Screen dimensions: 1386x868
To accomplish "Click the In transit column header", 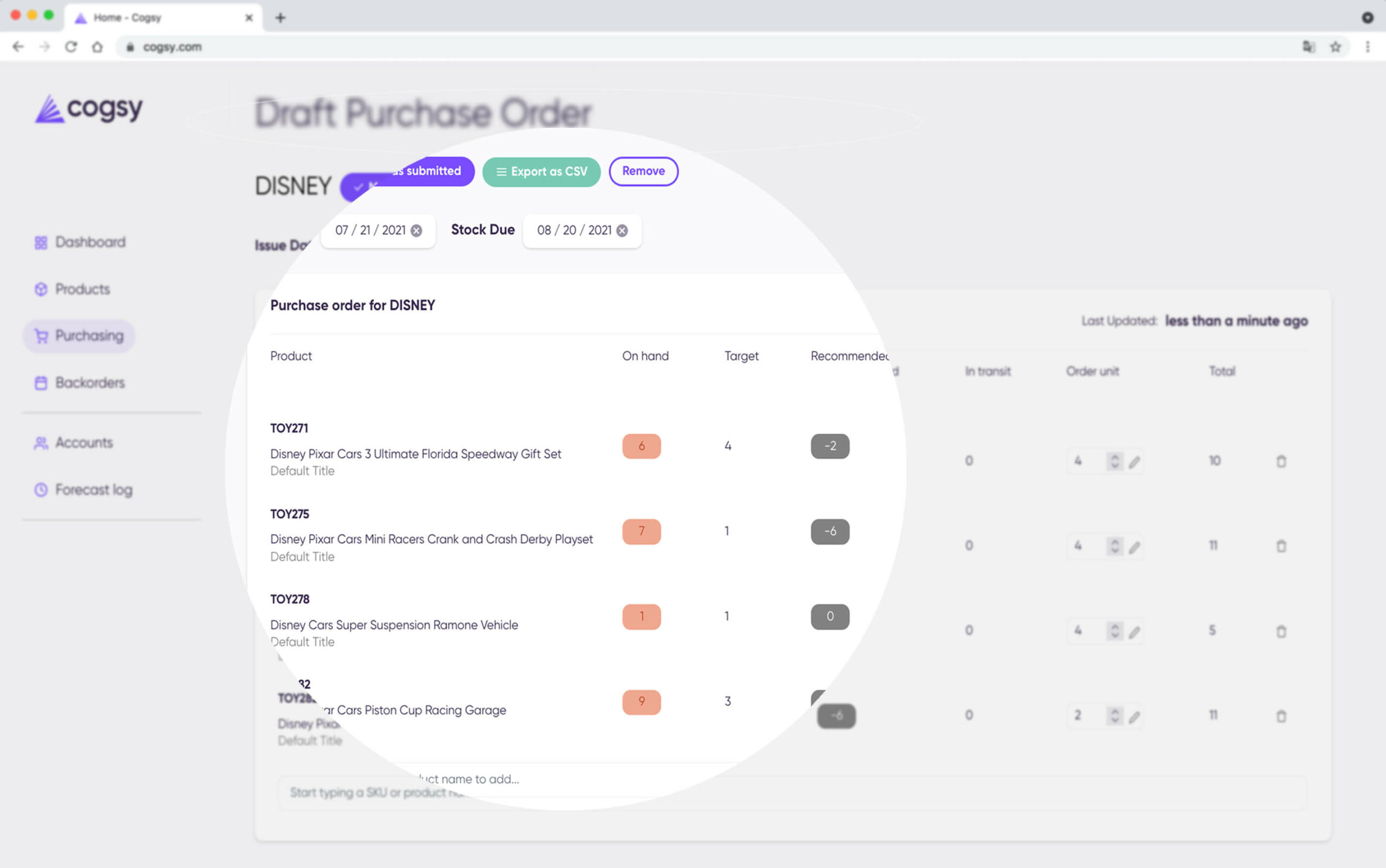I will [987, 371].
